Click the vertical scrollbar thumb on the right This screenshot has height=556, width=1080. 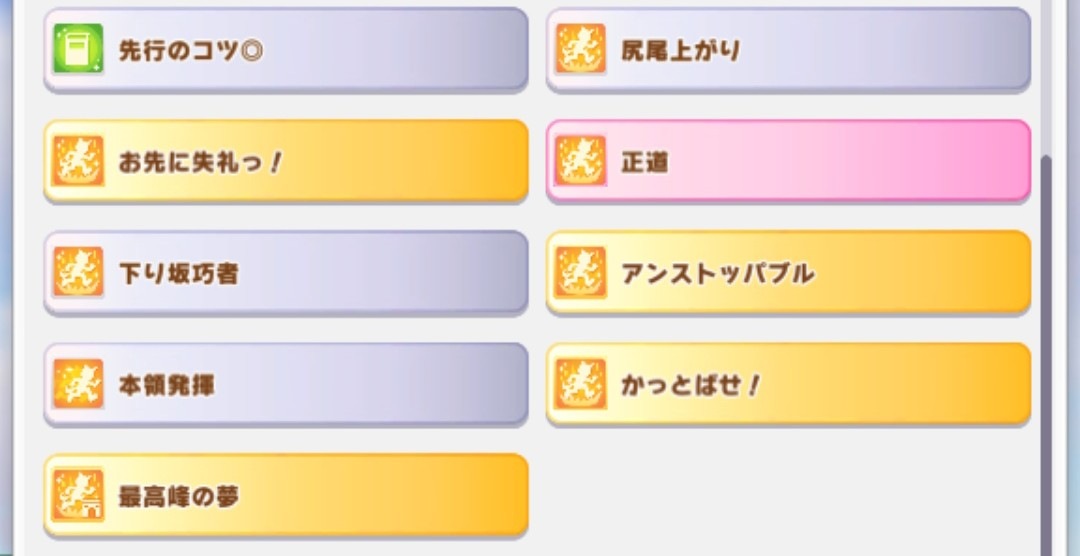pyautogui.click(x=1046, y=355)
